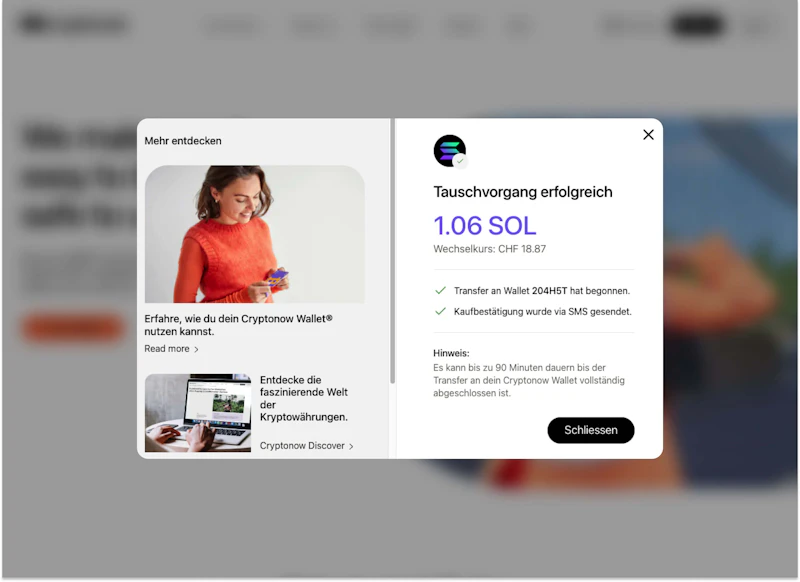
Task: Click the blurred site logo at top left
Action: point(73,24)
